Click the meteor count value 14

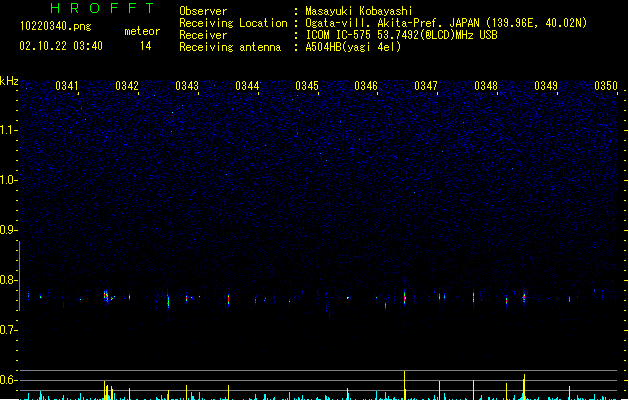click(x=146, y=46)
